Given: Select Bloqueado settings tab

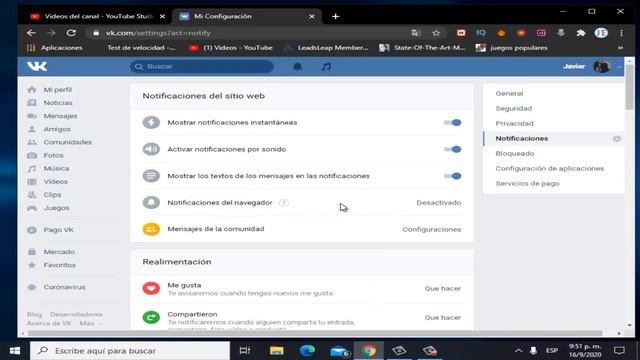Looking at the screenshot, I should pos(515,153).
